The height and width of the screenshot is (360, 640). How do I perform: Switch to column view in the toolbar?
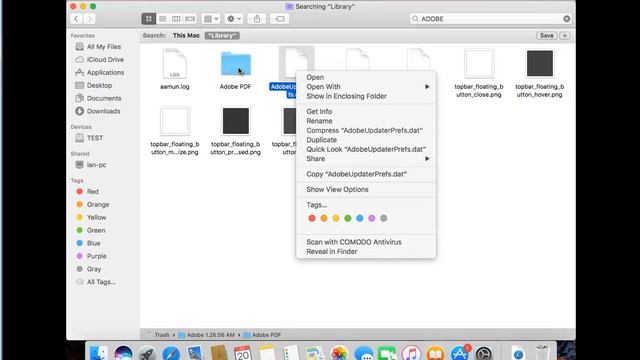[176, 19]
